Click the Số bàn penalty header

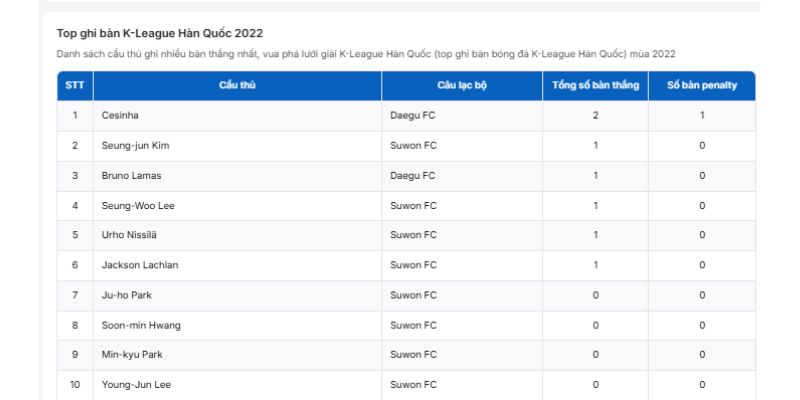pos(702,86)
